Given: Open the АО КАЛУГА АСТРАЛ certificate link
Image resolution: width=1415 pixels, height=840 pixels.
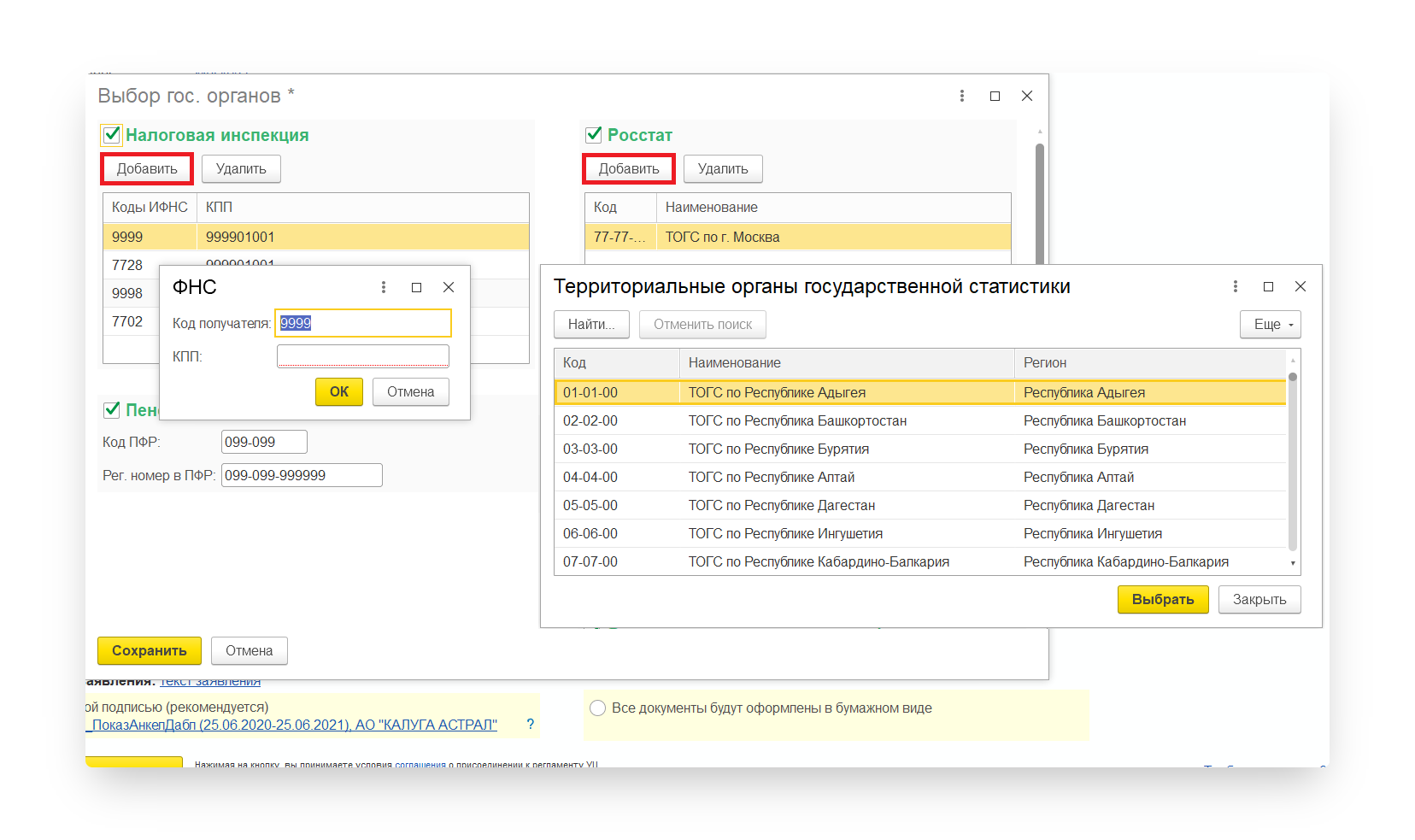Looking at the screenshot, I should click(x=294, y=725).
